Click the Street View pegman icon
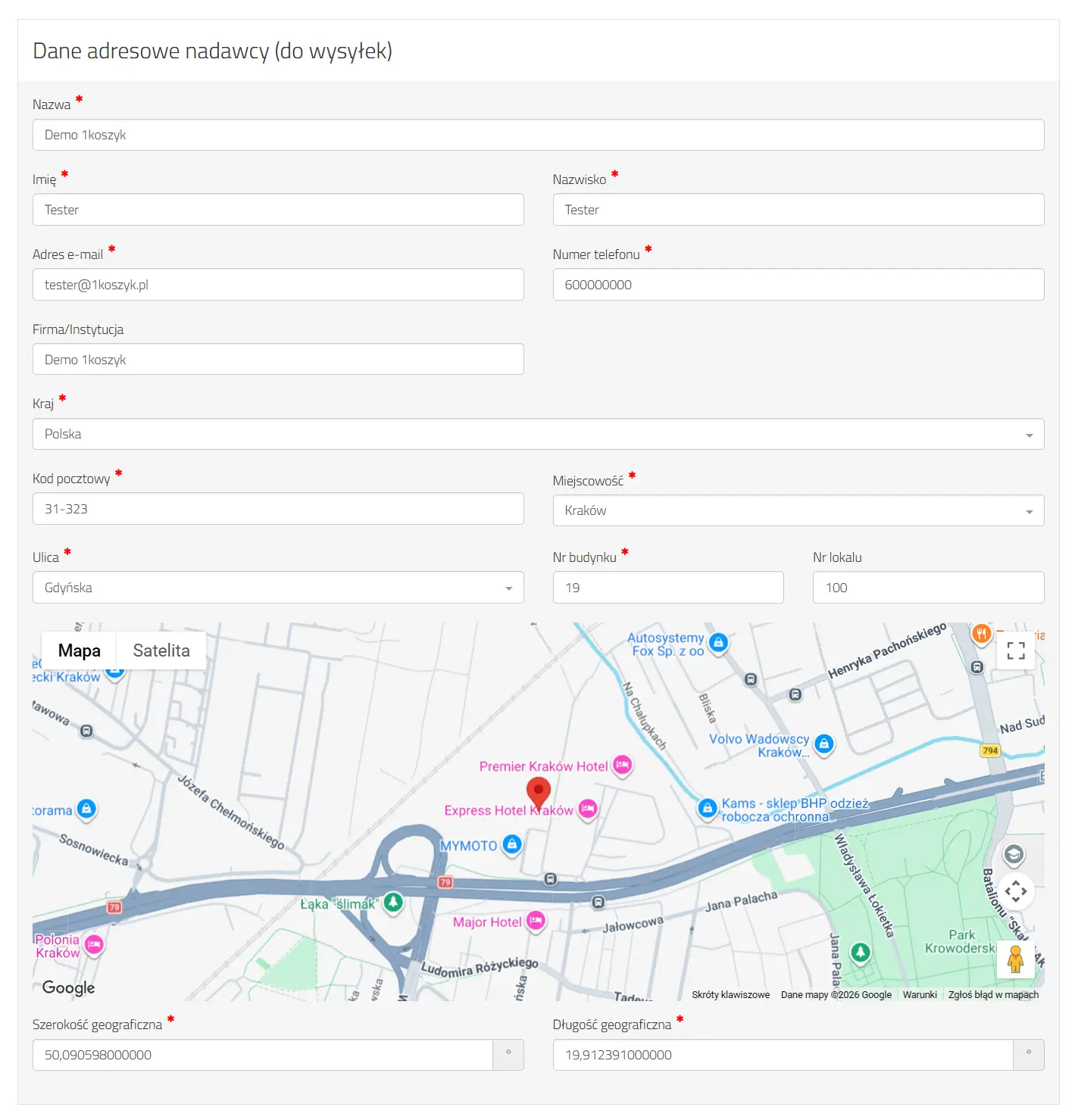 [x=1016, y=959]
